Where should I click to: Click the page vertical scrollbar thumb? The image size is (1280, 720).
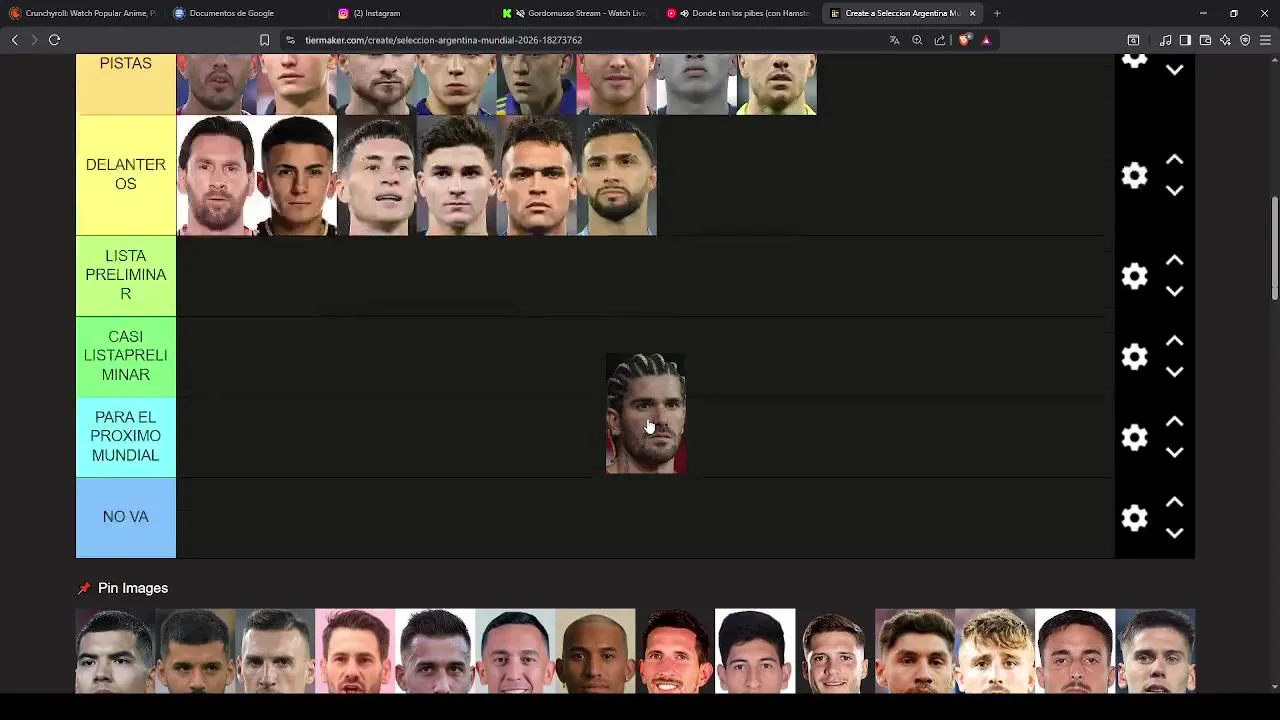pyautogui.click(x=1274, y=248)
